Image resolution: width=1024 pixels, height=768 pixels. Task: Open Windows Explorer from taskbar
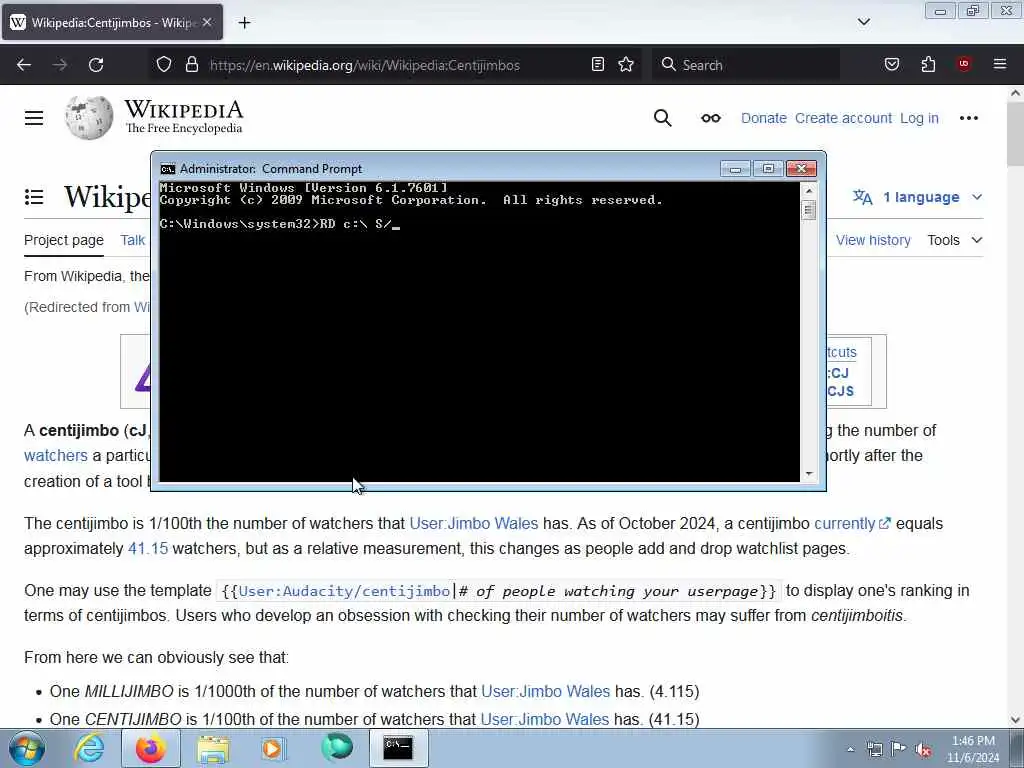(213, 748)
